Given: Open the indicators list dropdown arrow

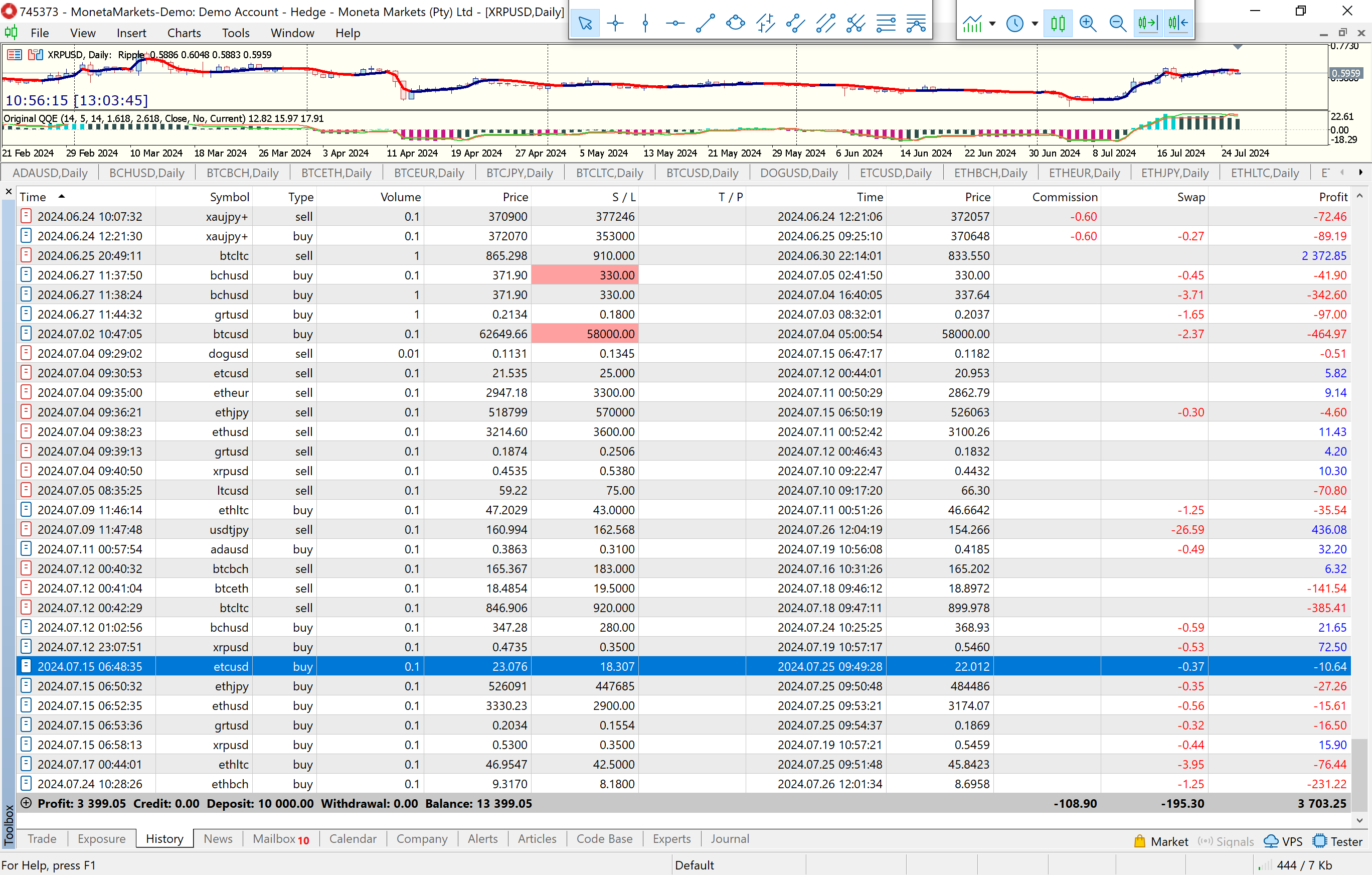Looking at the screenshot, I should pos(992,24).
